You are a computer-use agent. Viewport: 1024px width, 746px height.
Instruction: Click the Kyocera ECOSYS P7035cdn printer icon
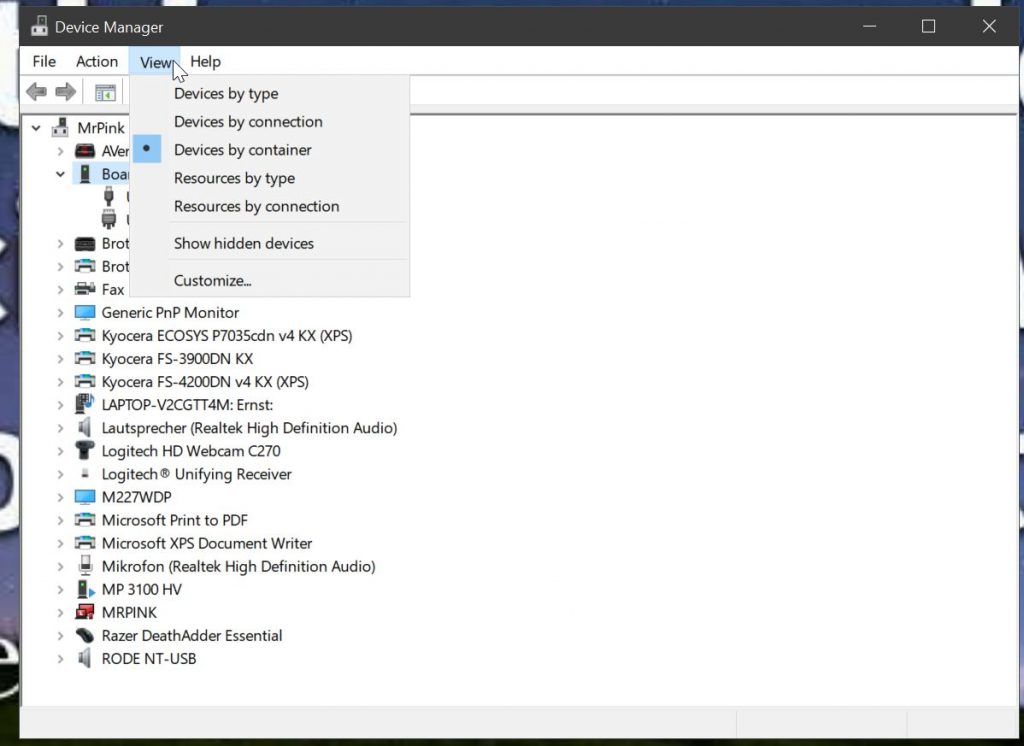85,335
